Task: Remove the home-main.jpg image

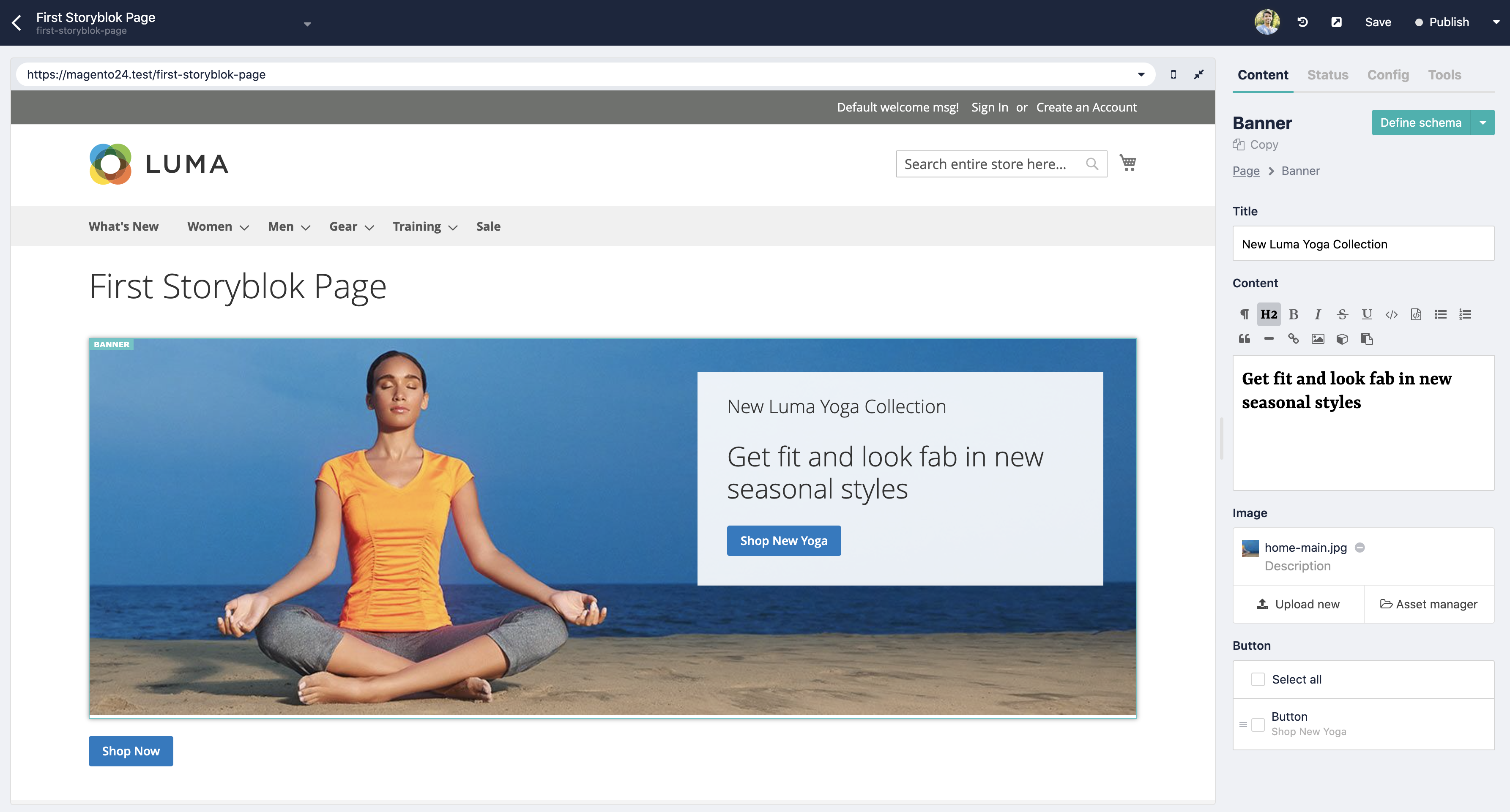Action: click(x=1360, y=547)
